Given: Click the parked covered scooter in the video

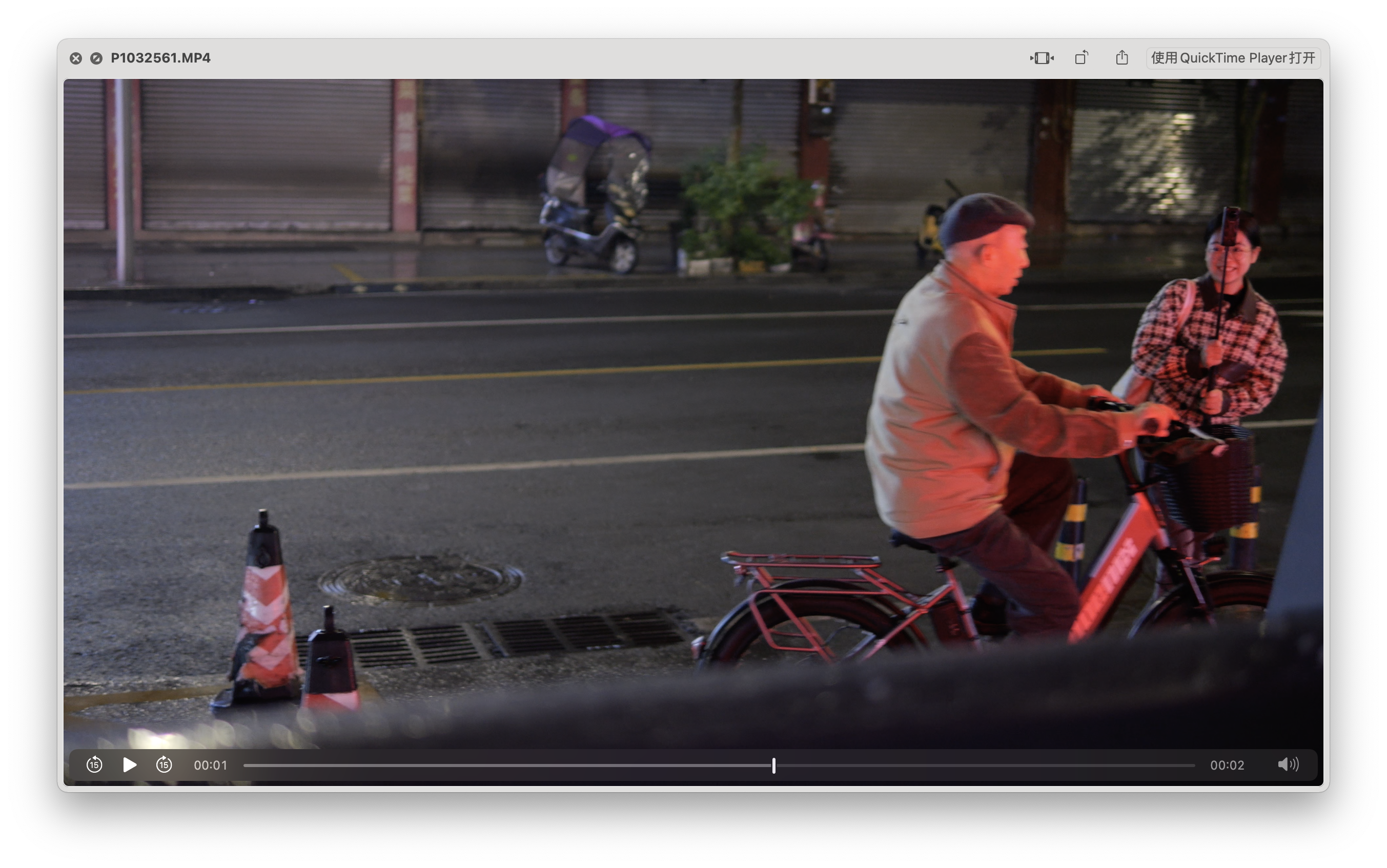Looking at the screenshot, I should 594,195.
